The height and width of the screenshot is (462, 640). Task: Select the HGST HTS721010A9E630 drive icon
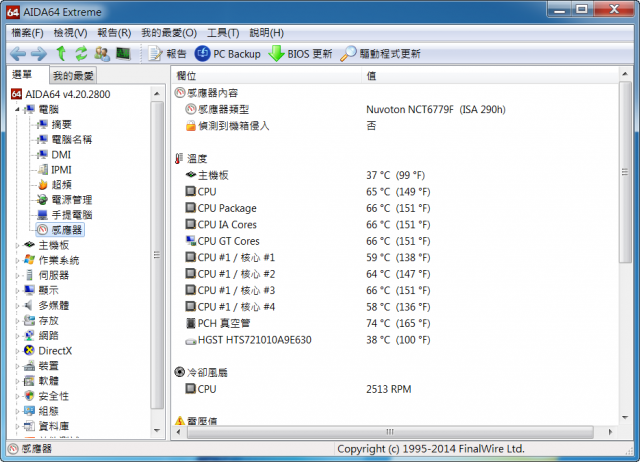coord(191,341)
